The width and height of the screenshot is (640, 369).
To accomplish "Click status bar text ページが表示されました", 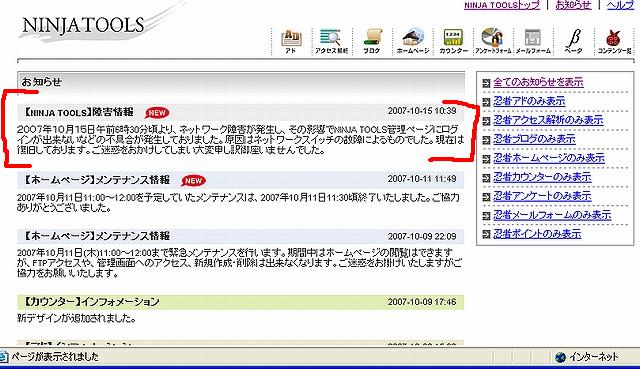I will [x=55, y=357].
